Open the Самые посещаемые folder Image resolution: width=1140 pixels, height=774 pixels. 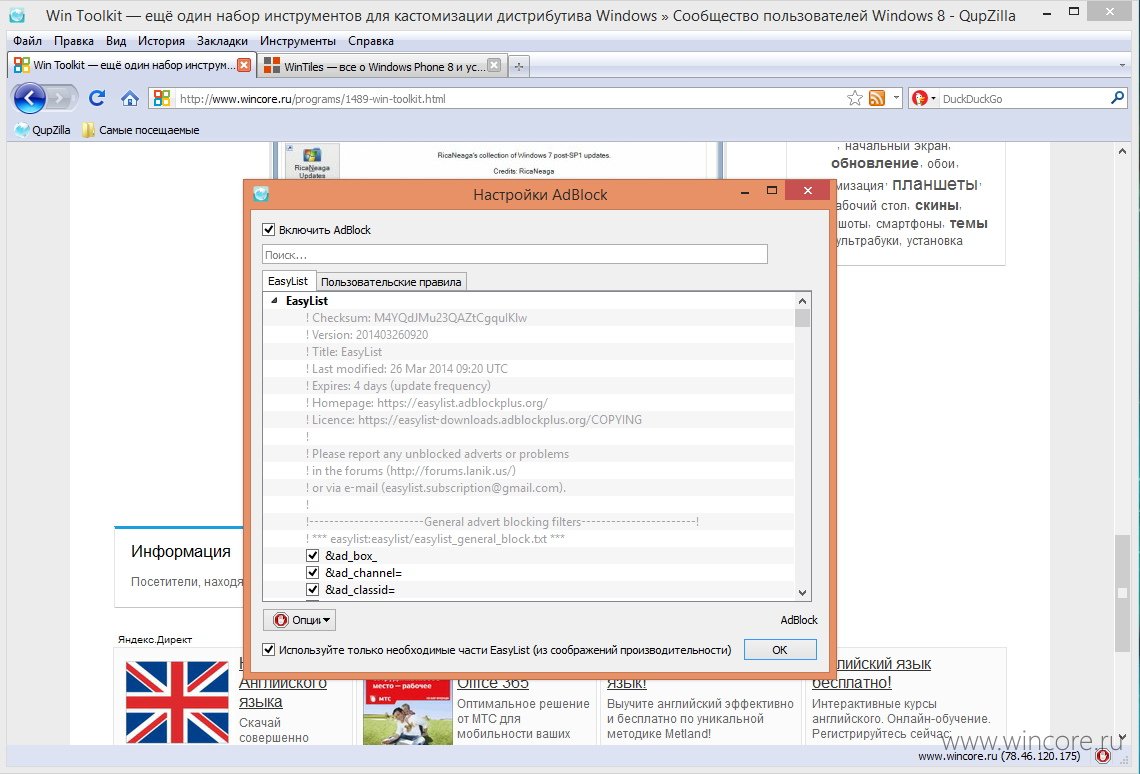point(140,130)
